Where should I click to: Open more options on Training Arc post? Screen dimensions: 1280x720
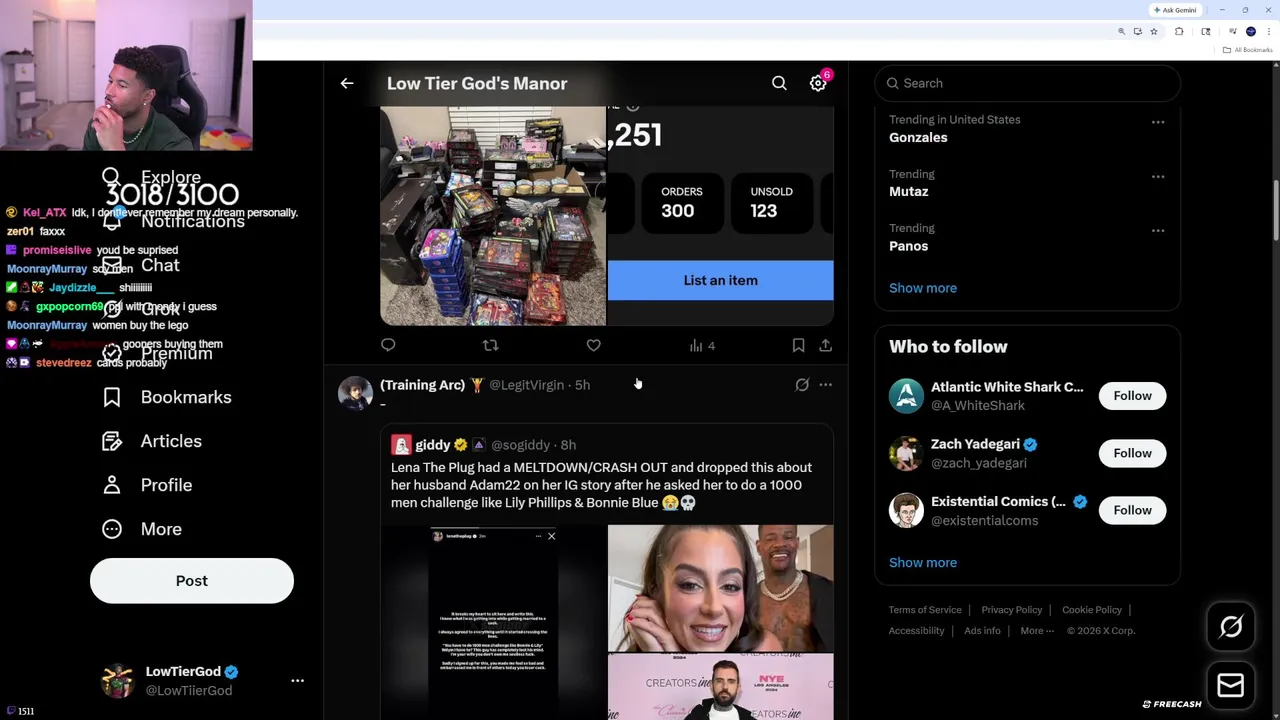pos(825,384)
